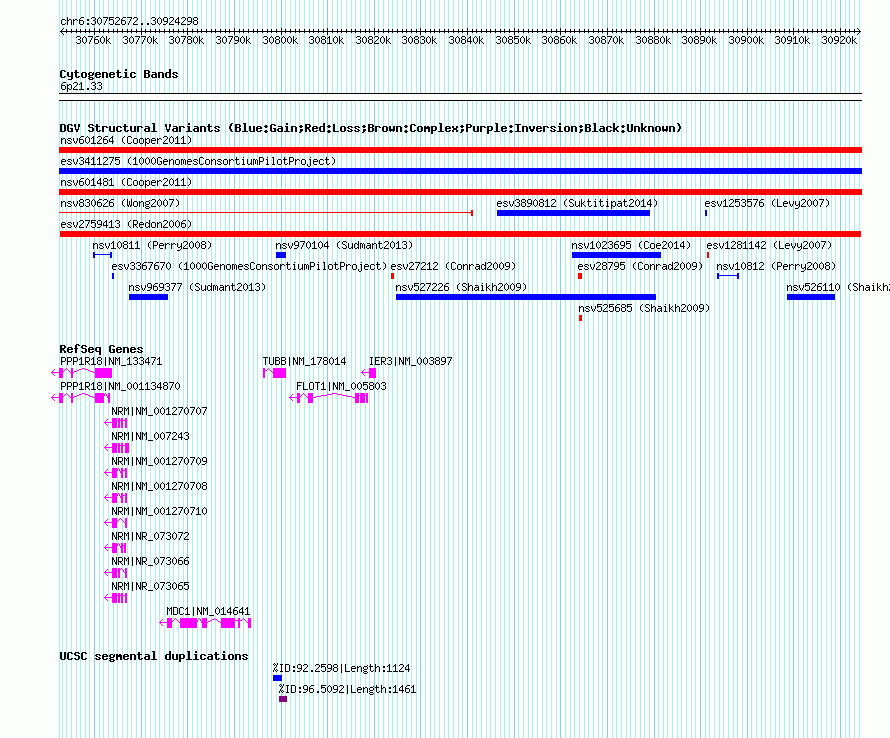Click the PPP1R18|NM_133471 gene label
This screenshot has height=738, width=890.
click(x=111, y=361)
